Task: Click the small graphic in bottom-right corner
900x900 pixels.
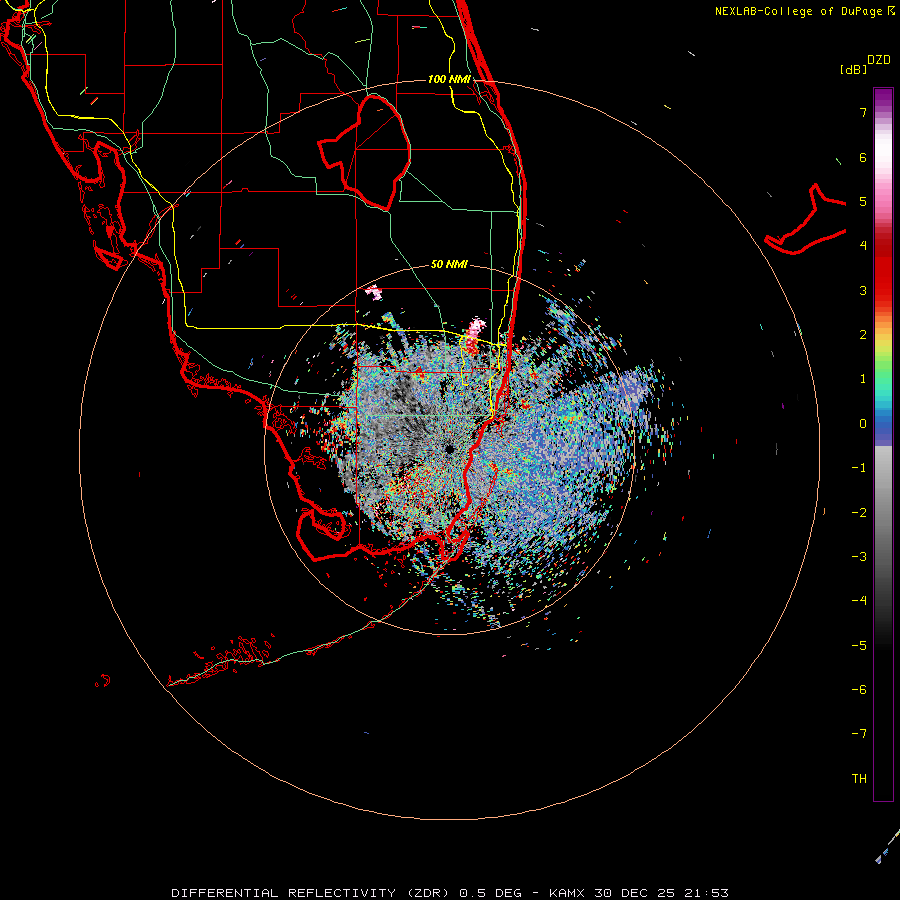Action: (x=887, y=845)
